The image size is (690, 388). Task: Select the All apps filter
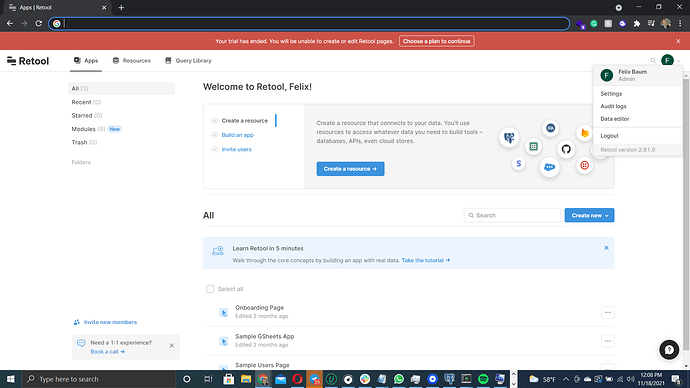(x=121, y=88)
